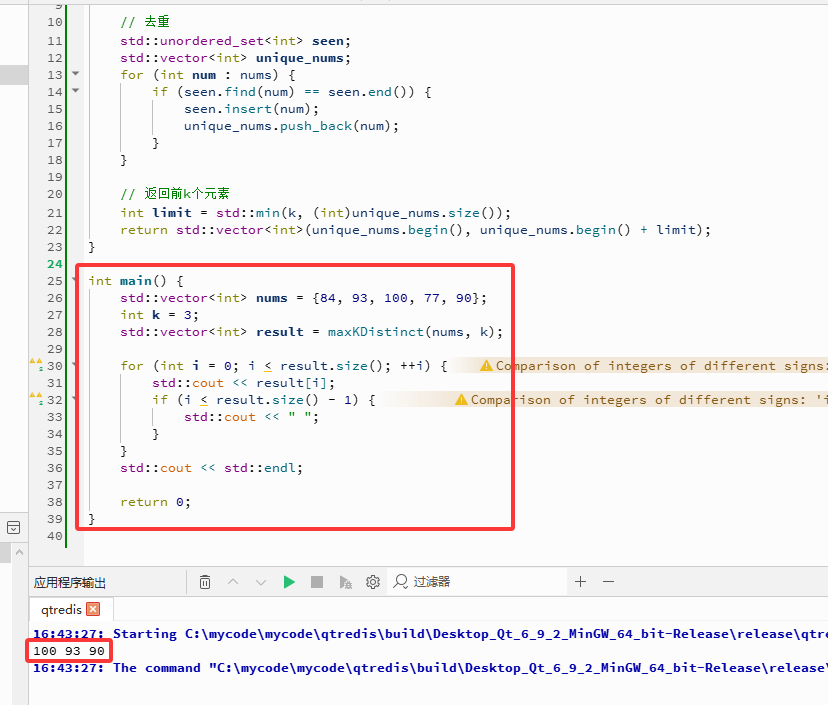828x705 pixels.
Task: Zoom out output with minus button
Action: click(x=608, y=581)
